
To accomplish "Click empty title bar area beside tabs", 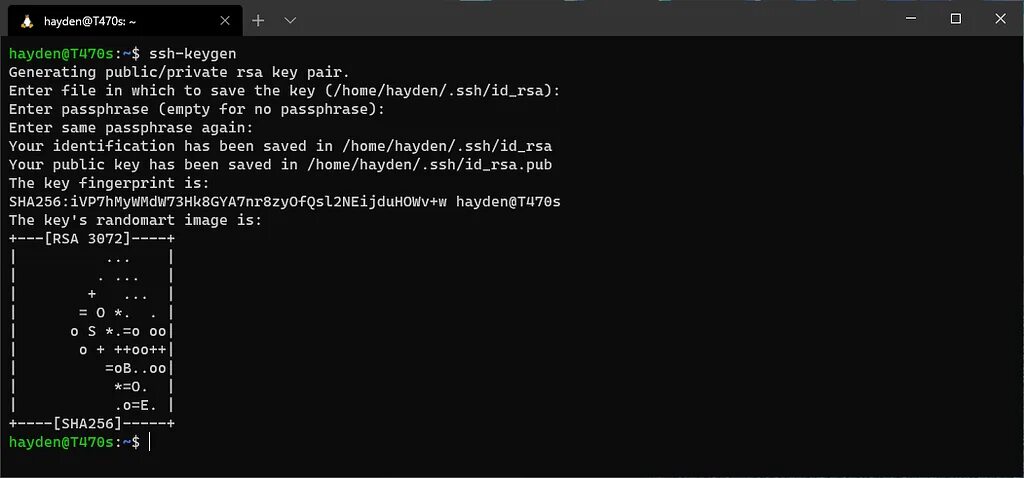I will point(588,20).
